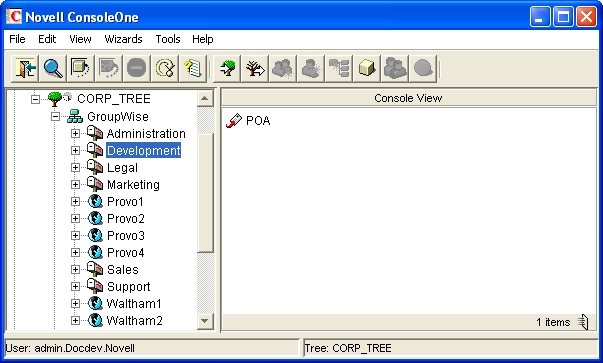
Task: Select the Development tree item
Action: pyautogui.click(x=143, y=150)
